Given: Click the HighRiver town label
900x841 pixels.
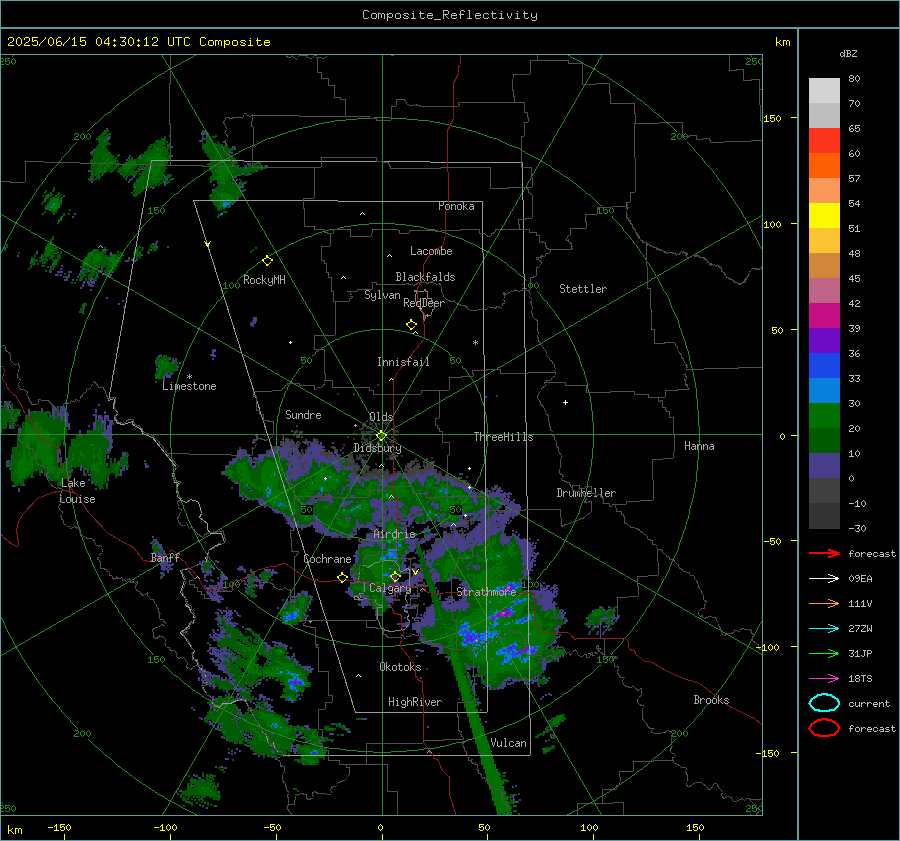Looking at the screenshot, I should click(x=415, y=702).
